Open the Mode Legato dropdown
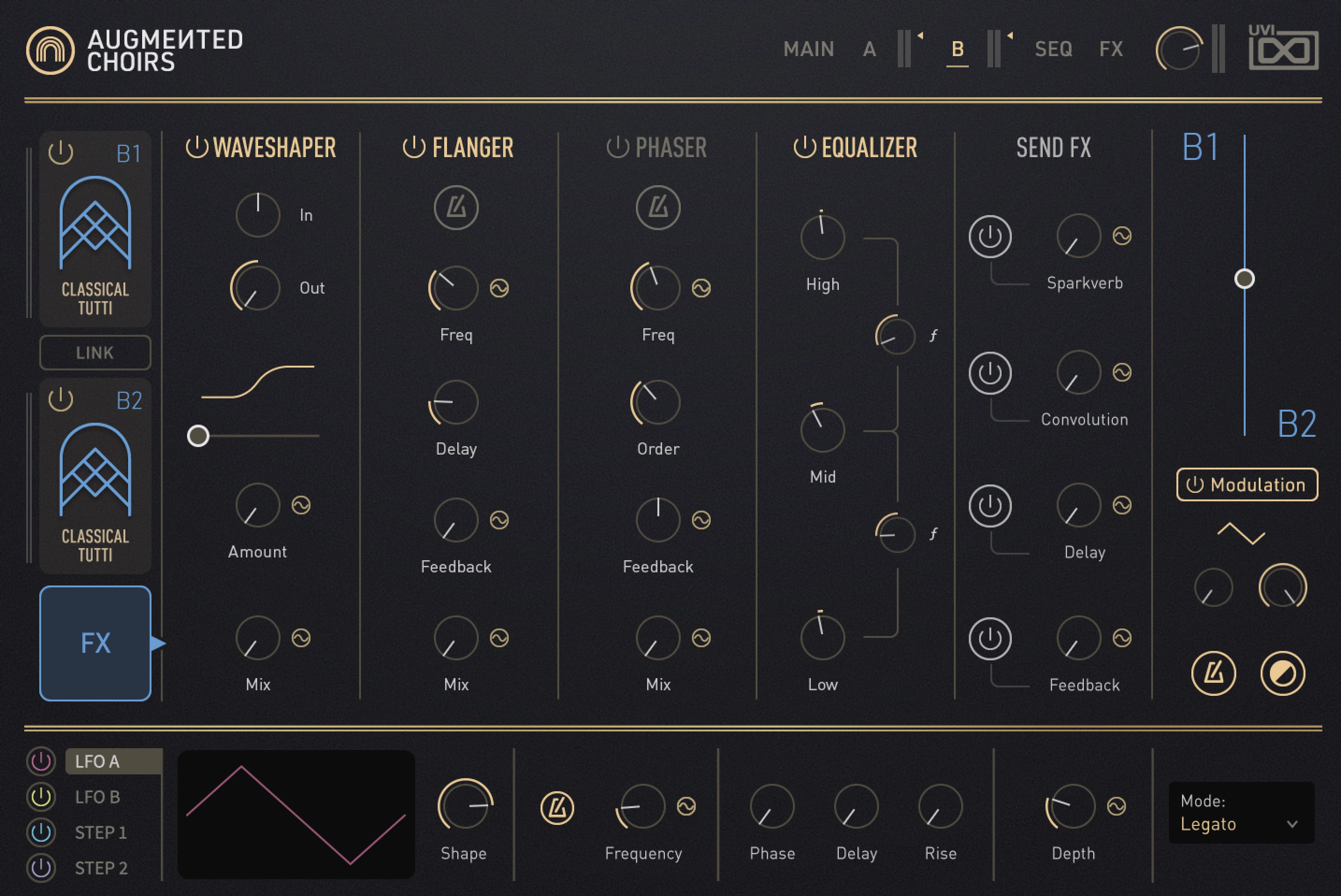 coord(1241,813)
